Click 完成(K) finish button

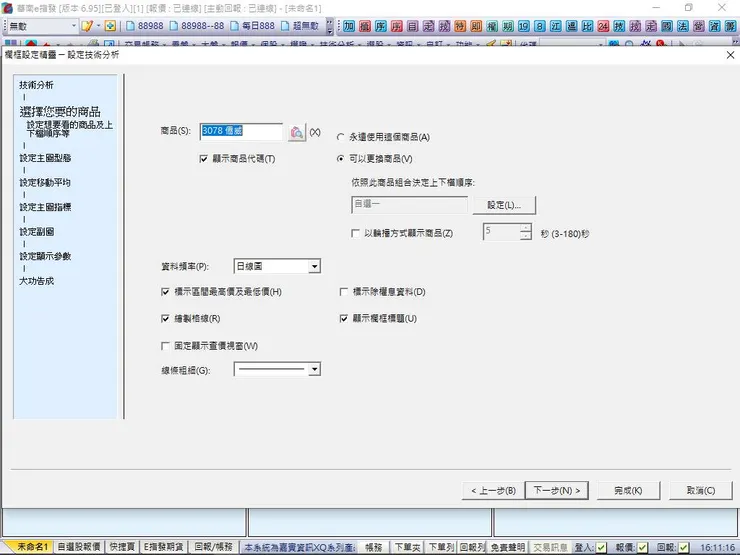click(x=628, y=491)
